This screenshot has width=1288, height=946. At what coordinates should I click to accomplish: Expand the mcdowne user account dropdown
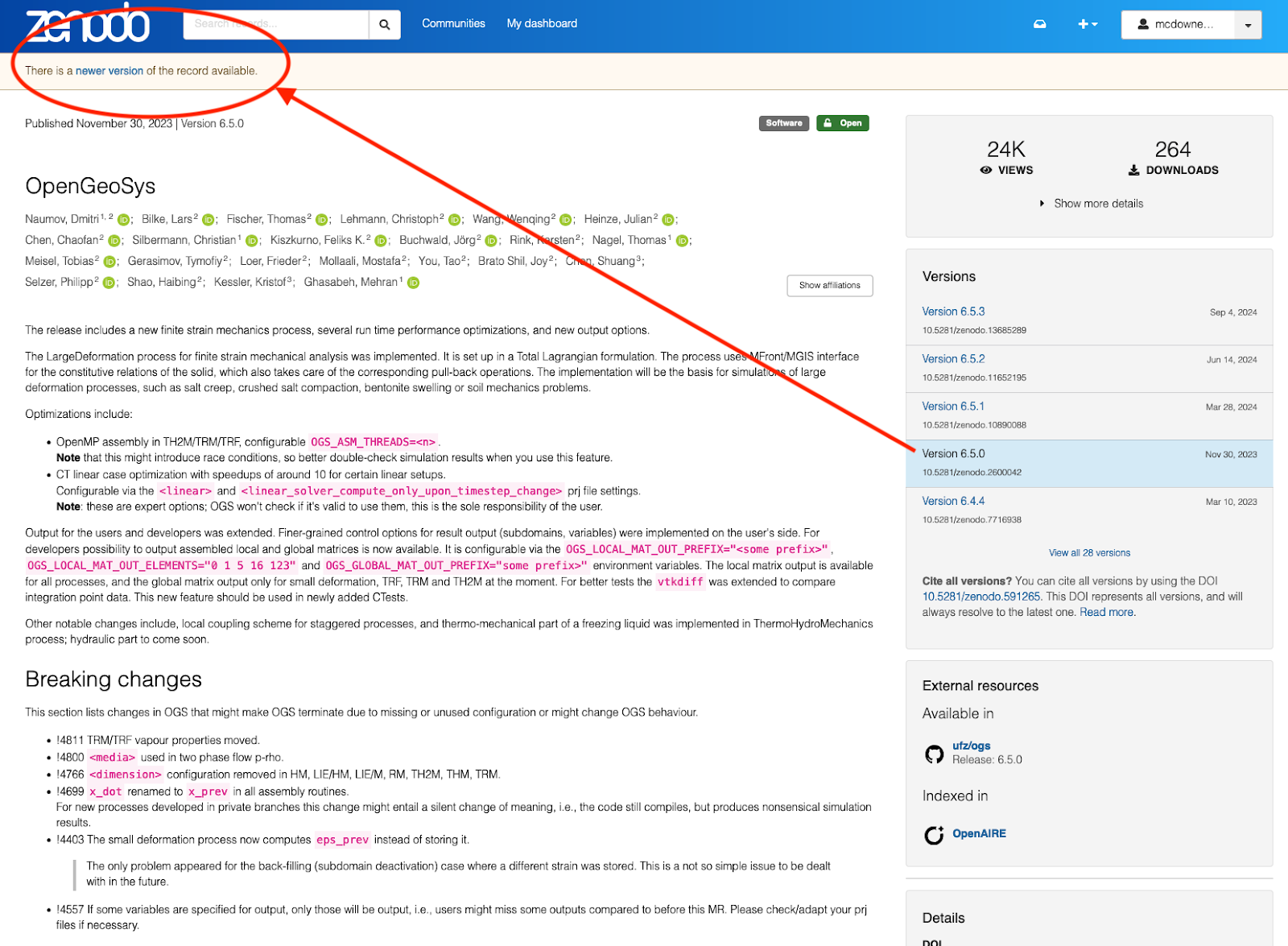click(x=1248, y=25)
